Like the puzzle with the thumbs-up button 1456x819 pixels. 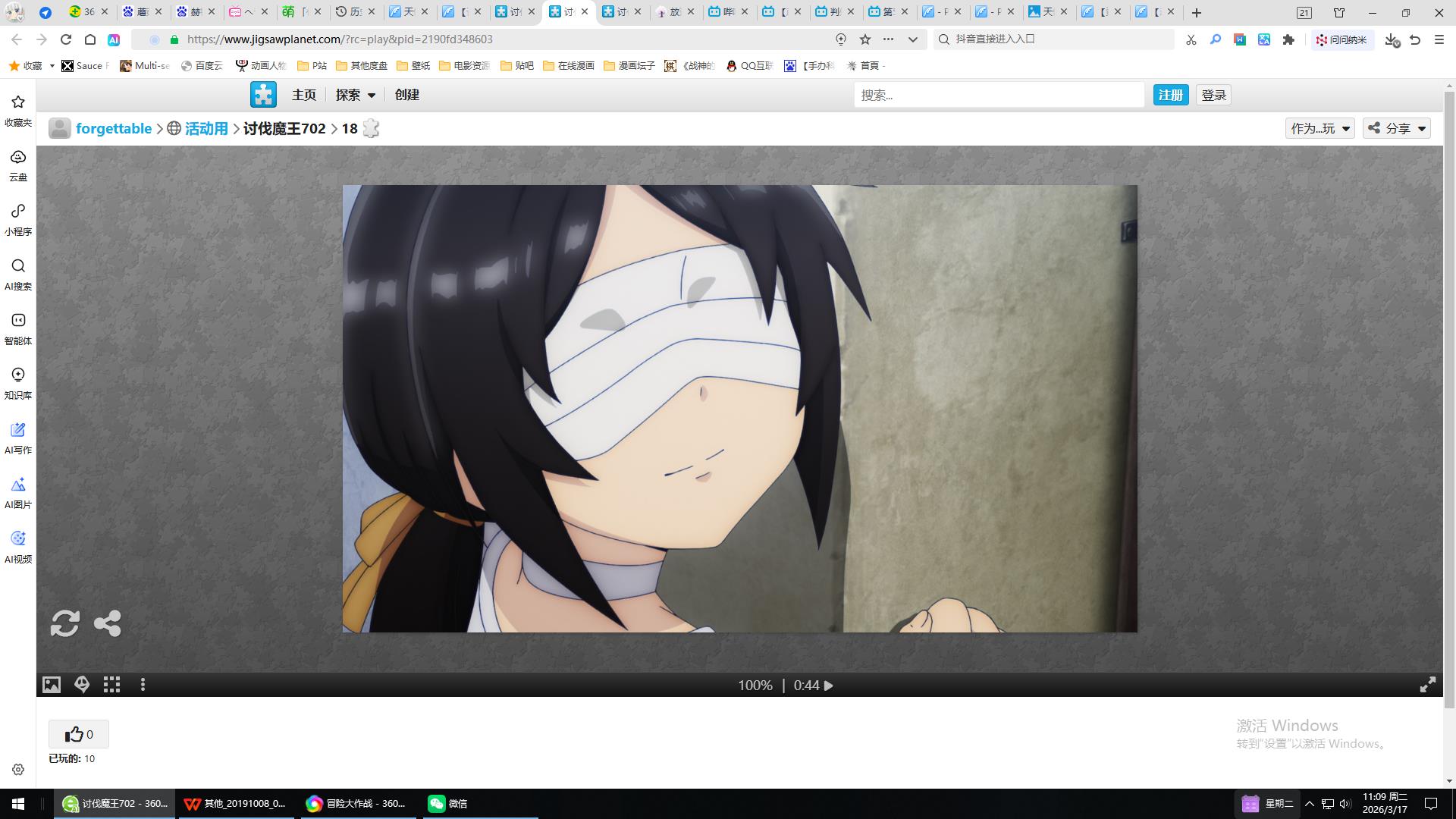coord(78,734)
